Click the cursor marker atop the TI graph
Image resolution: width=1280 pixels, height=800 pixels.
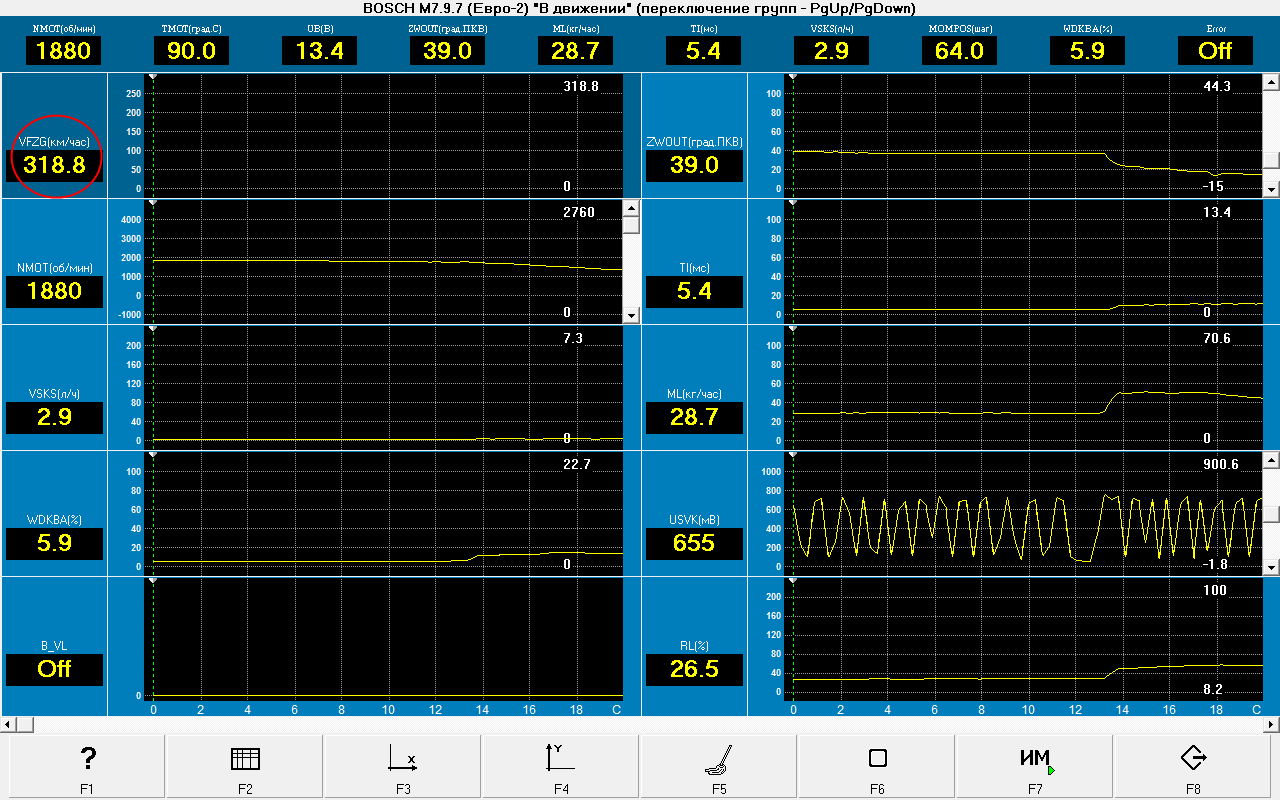pyautogui.click(x=793, y=202)
